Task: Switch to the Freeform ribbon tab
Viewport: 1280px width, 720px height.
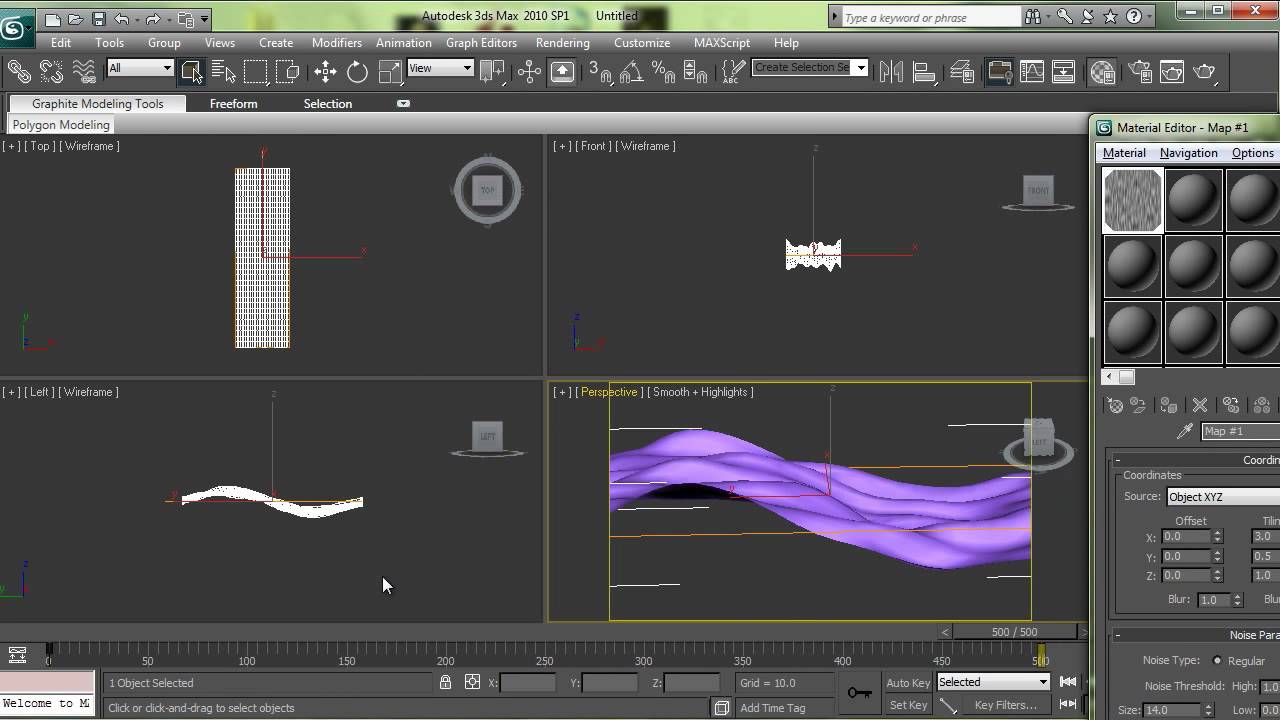Action: [233, 104]
